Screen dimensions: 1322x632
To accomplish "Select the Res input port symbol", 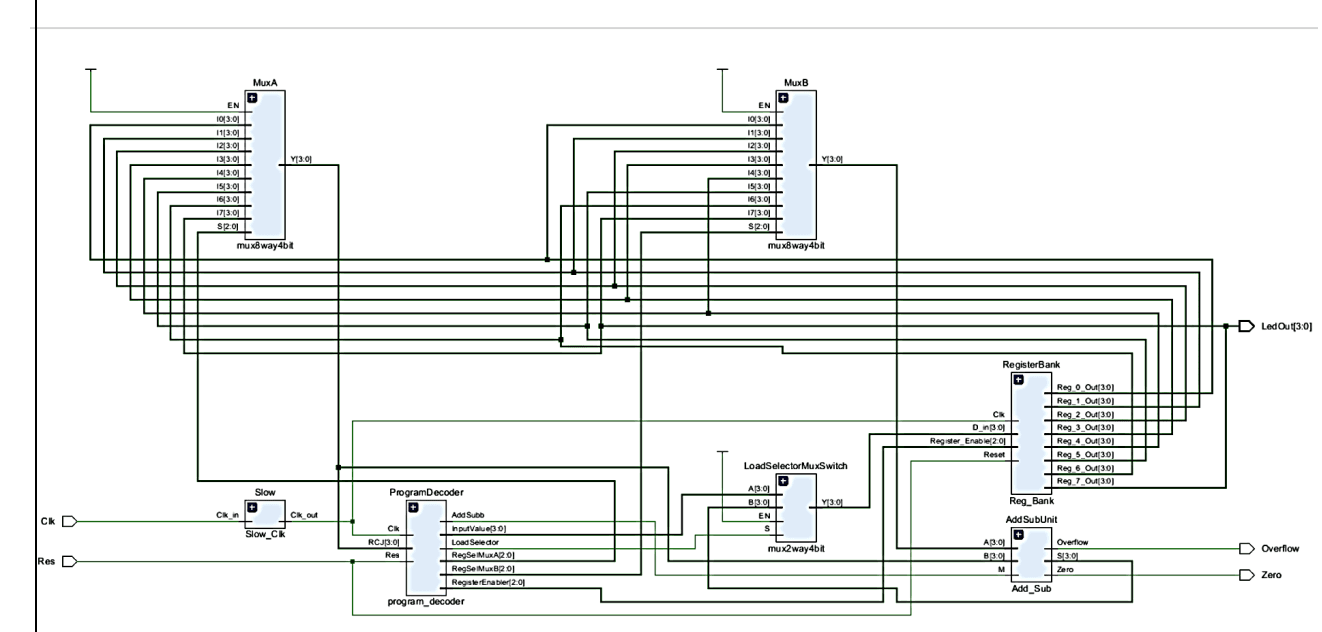I will [69, 561].
